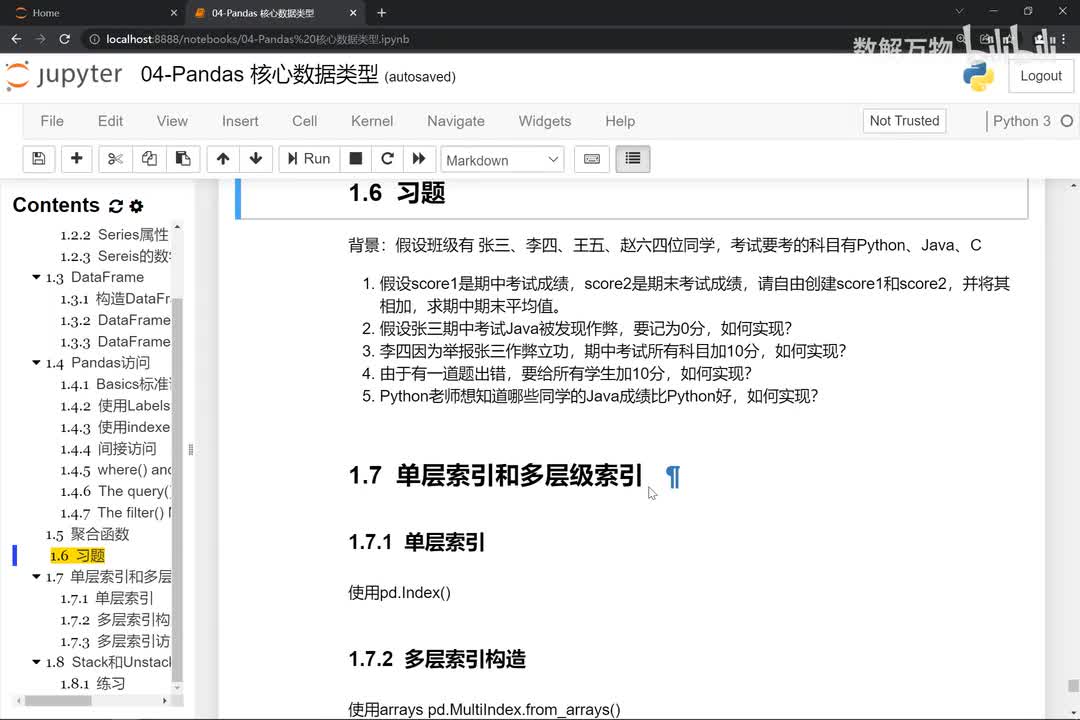This screenshot has width=1080, height=720.
Task: Go to 1.4.5 where() entry in Contents
Action: tap(116, 470)
